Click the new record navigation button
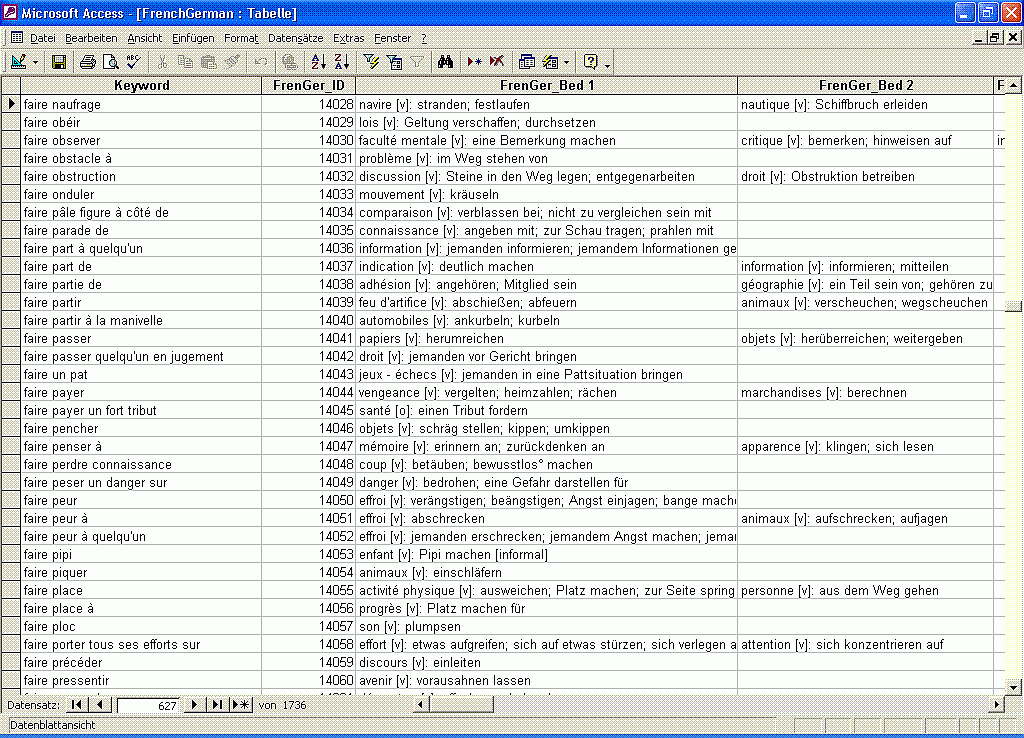 point(241,705)
